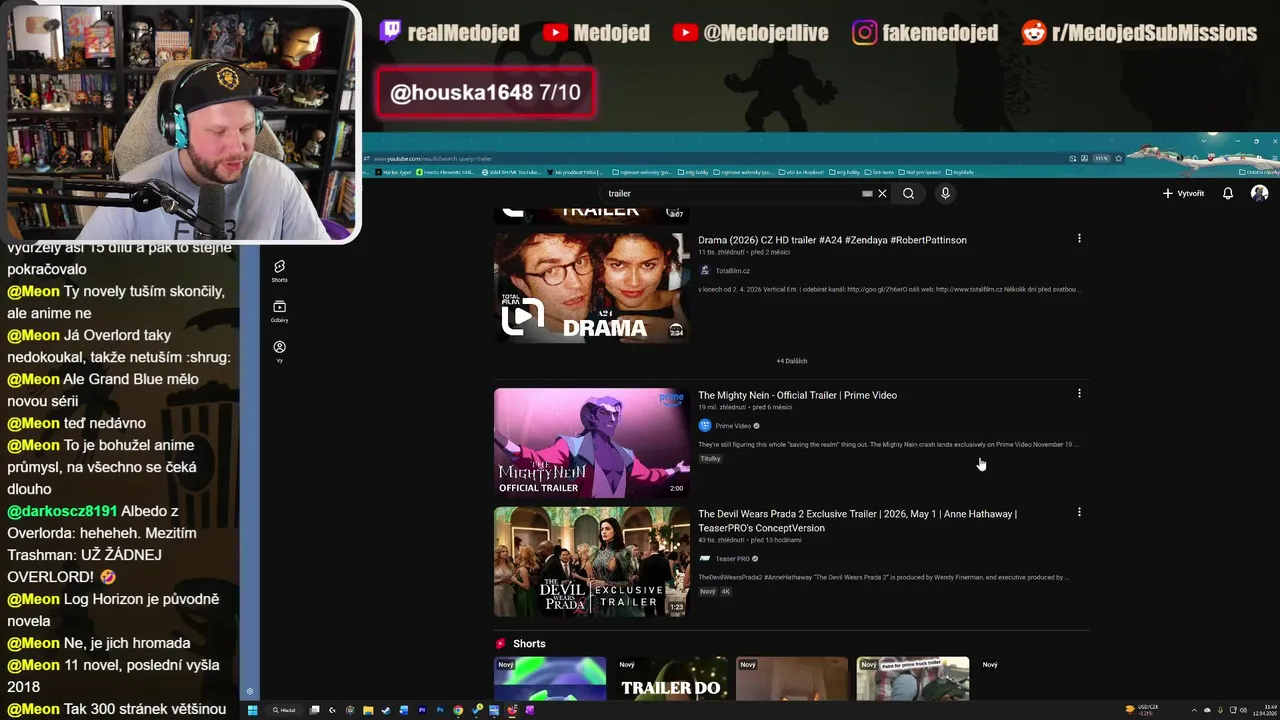Click the Mighty Nein description text

[x=888, y=444]
